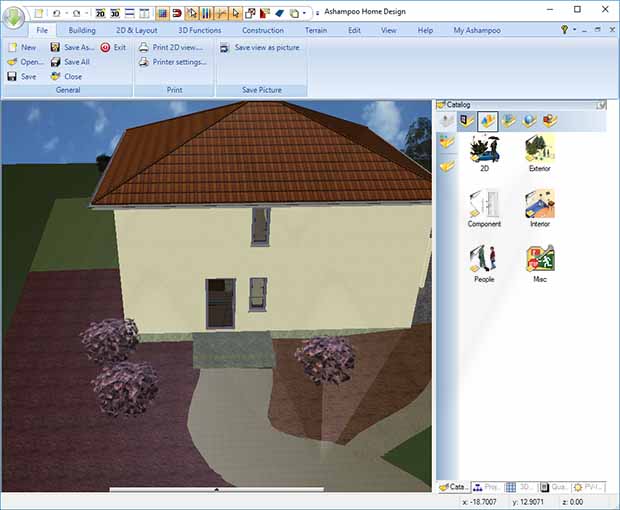Click the plain yellow folder icon in catalog sidebar
The width and height of the screenshot is (620, 510).
[x=447, y=166]
